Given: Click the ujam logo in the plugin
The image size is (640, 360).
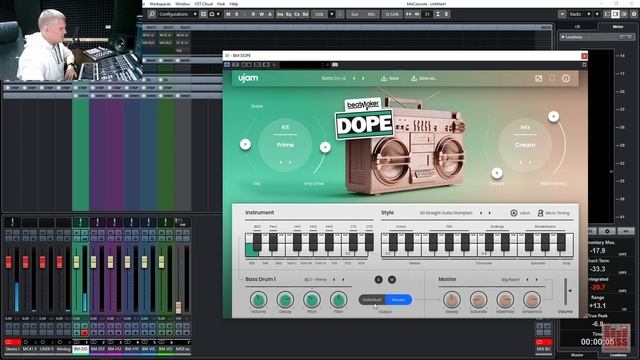Looking at the screenshot, I should pyautogui.click(x=248, y=78).
